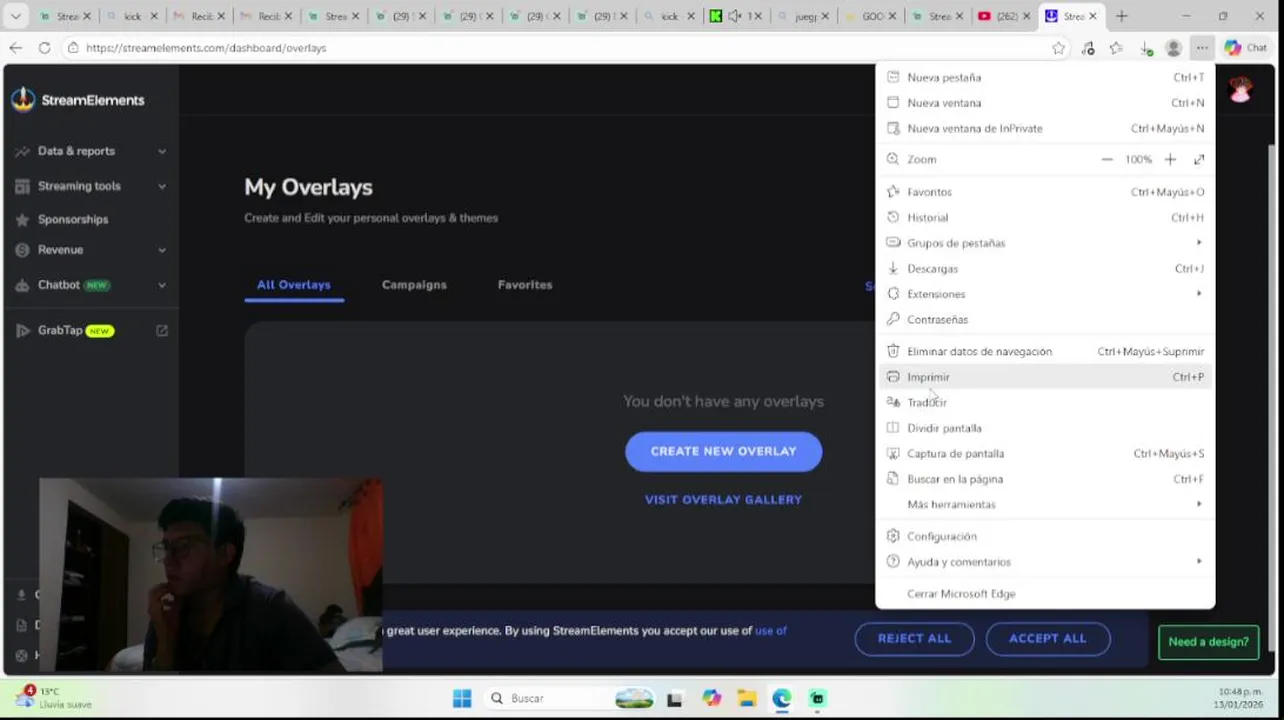This screenshot has height=720, width=1284.
Task: Expand the Chatbot sidebar section
Action: 90,285
